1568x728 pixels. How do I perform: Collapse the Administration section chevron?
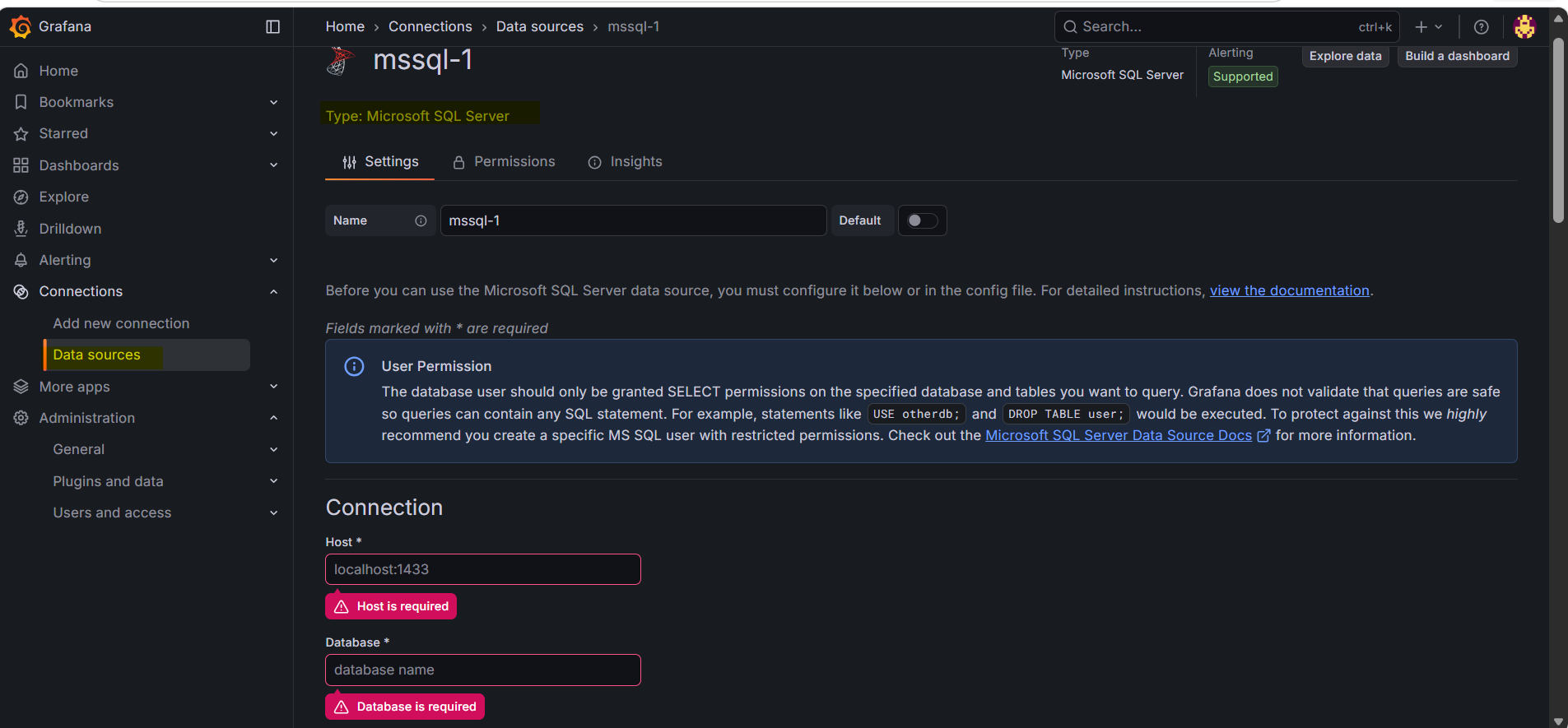274,418
